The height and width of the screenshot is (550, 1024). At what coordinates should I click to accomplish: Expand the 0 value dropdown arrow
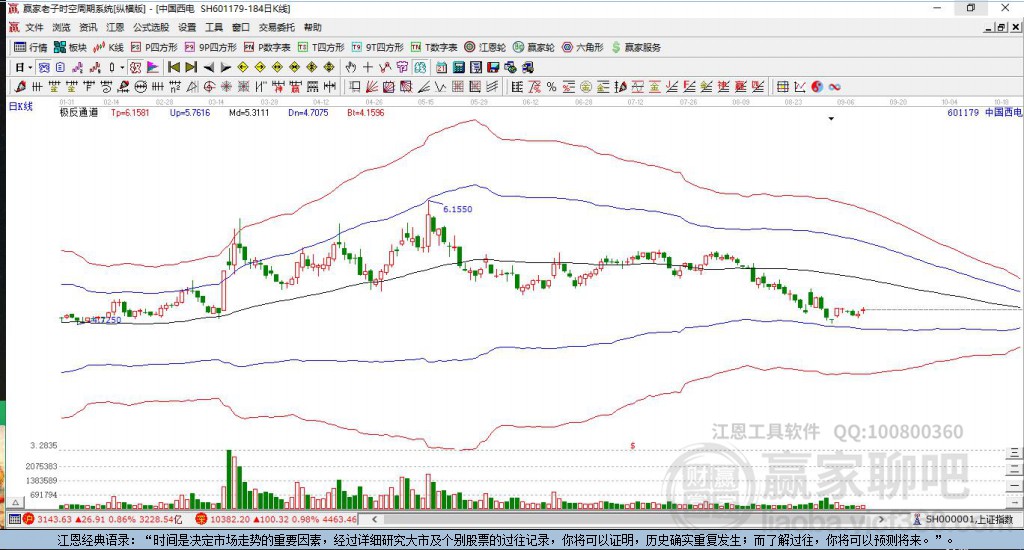click(122, 67)
